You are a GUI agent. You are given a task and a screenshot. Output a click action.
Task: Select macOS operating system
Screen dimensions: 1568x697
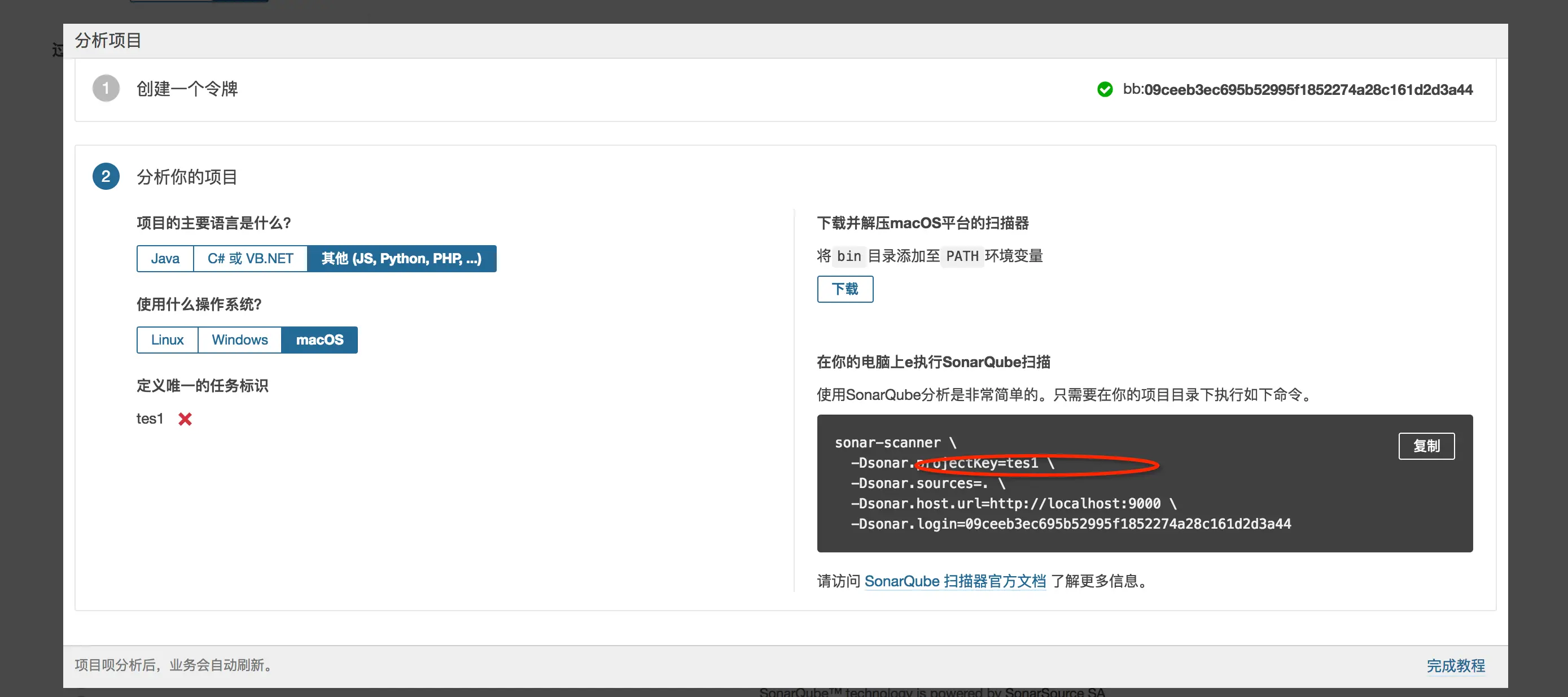[x=319, y=340]
